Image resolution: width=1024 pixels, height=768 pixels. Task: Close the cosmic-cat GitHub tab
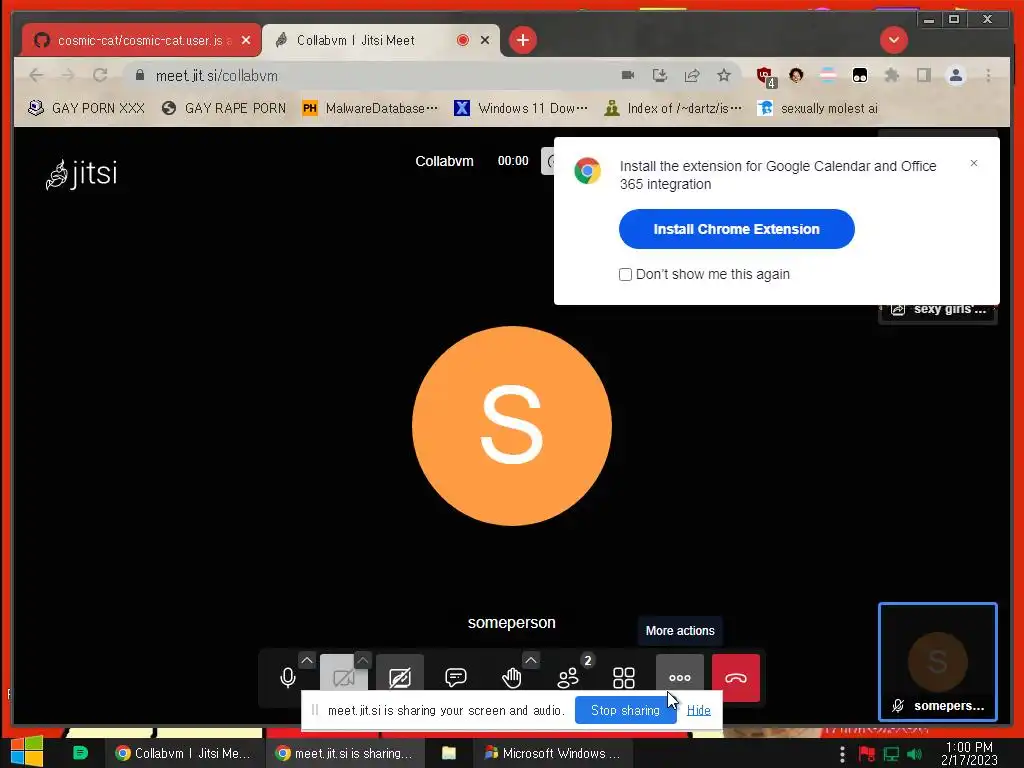pos(246,40)
